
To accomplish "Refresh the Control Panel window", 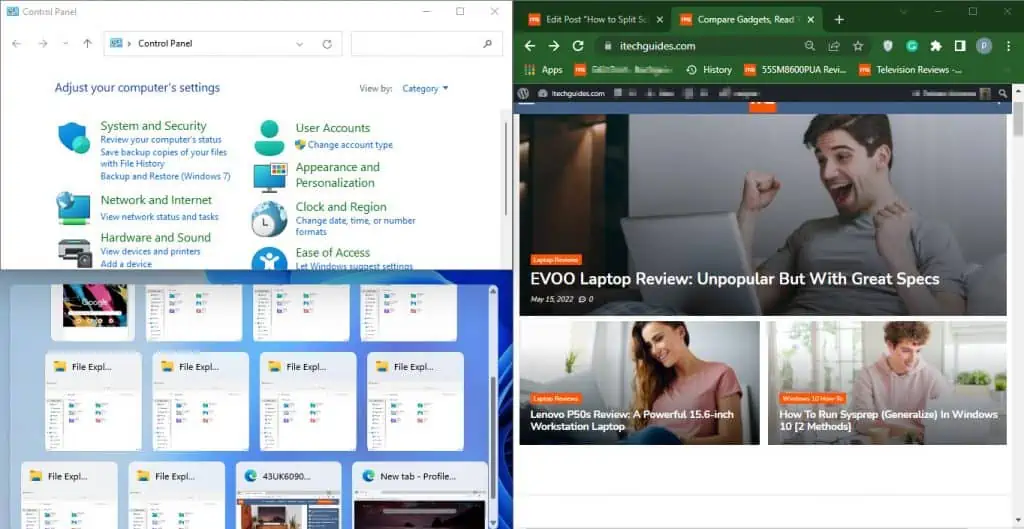I will pos(327,44).
